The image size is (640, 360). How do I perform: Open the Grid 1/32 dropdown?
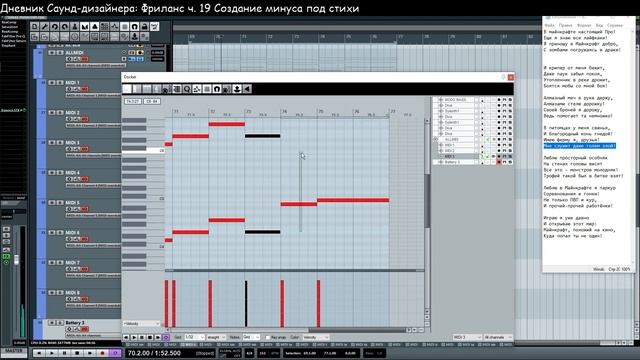(x=194, y=338)
